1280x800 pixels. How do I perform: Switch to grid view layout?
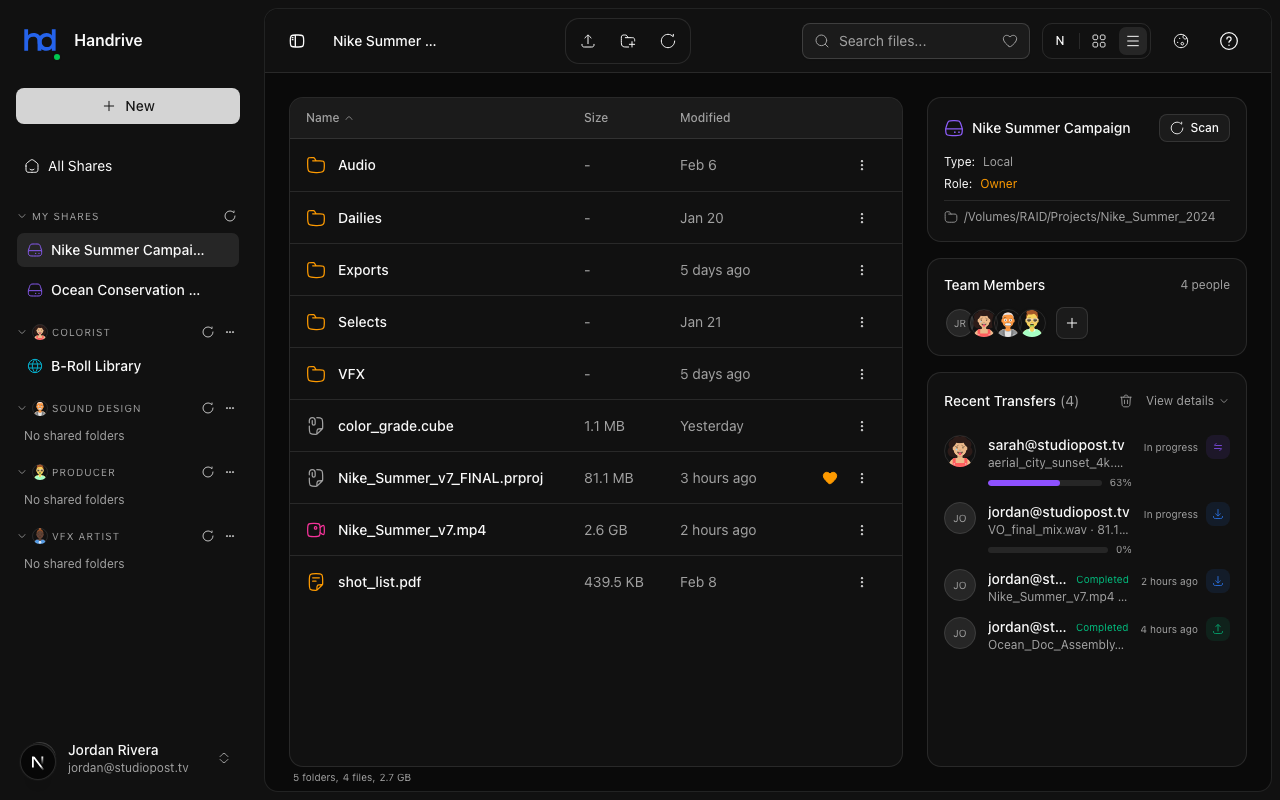pyautogui.click(x=1098, y=41)
